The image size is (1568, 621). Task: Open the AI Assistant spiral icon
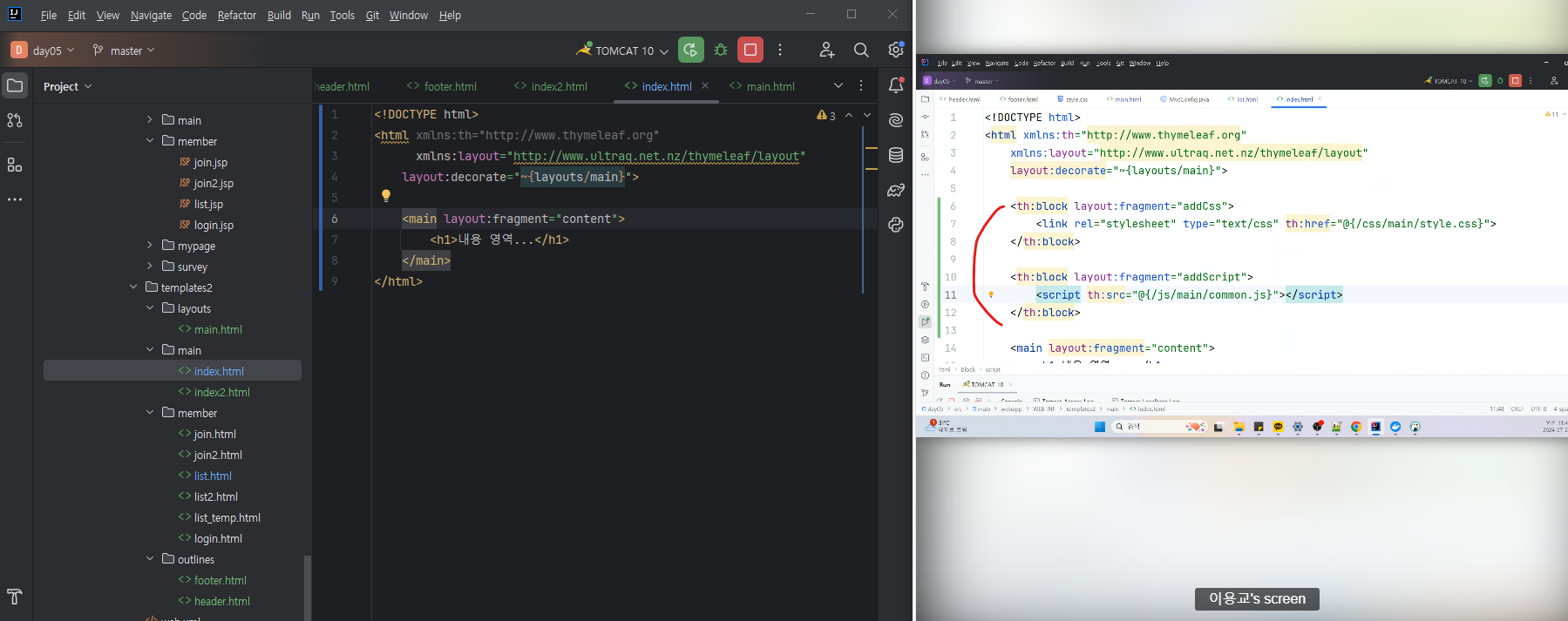coord(896,120)
